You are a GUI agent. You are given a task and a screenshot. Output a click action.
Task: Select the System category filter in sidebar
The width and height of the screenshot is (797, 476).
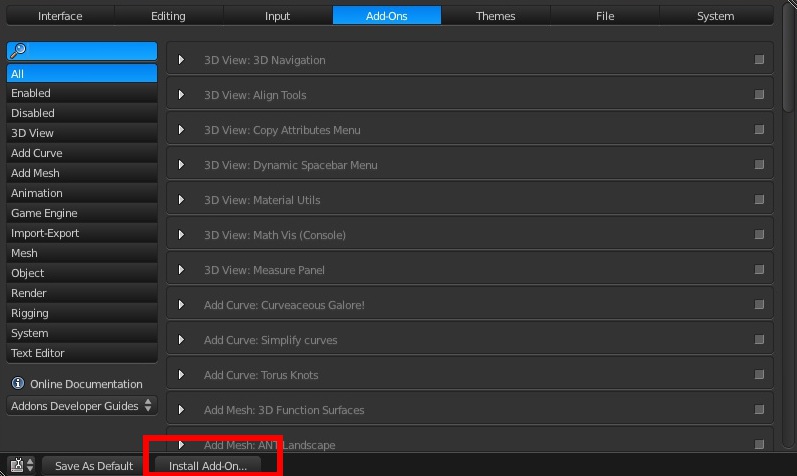pyautogui.click(x=82, y=333)
